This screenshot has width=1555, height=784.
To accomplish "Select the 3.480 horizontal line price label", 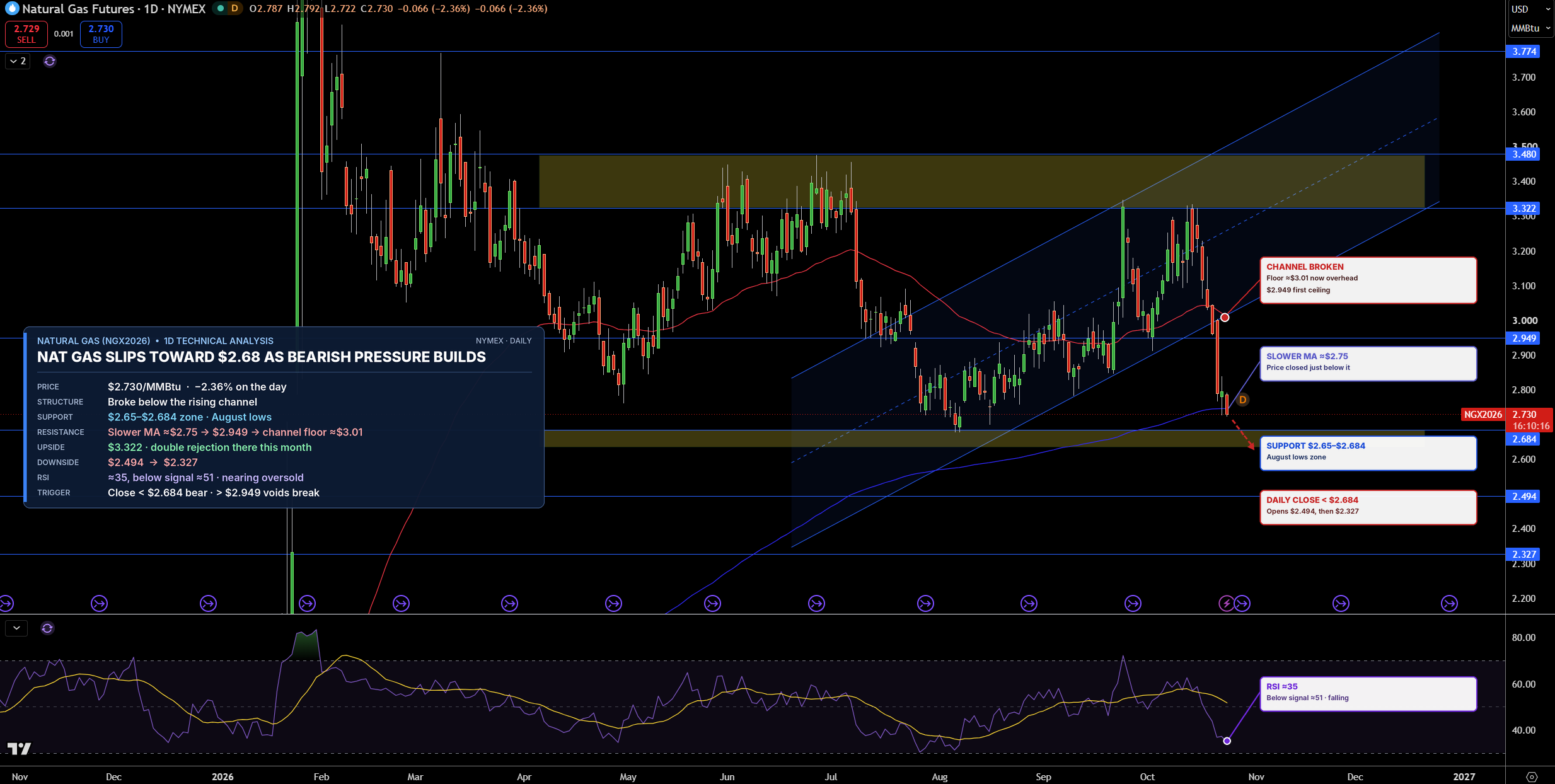I will [x=1523, y=154].
